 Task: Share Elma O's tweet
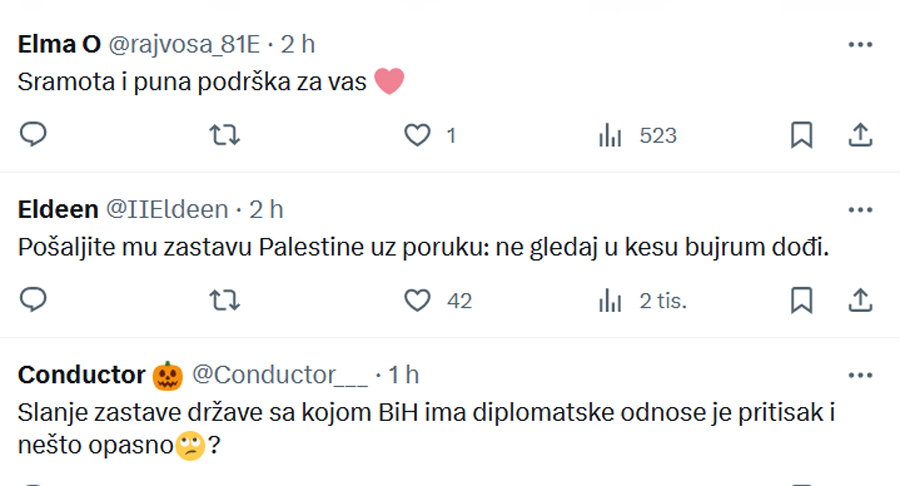click(860, 135)
